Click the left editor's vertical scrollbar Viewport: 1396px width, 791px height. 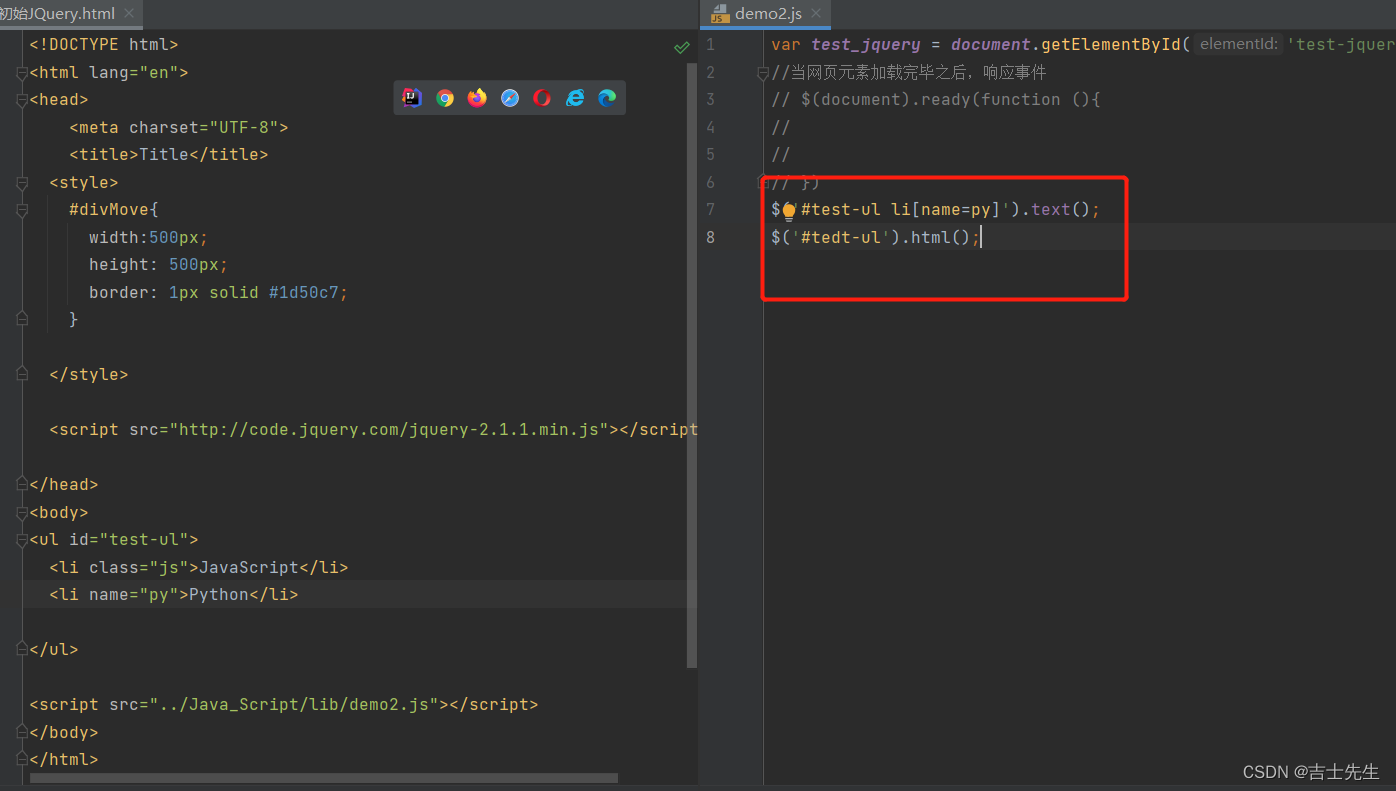692,365
